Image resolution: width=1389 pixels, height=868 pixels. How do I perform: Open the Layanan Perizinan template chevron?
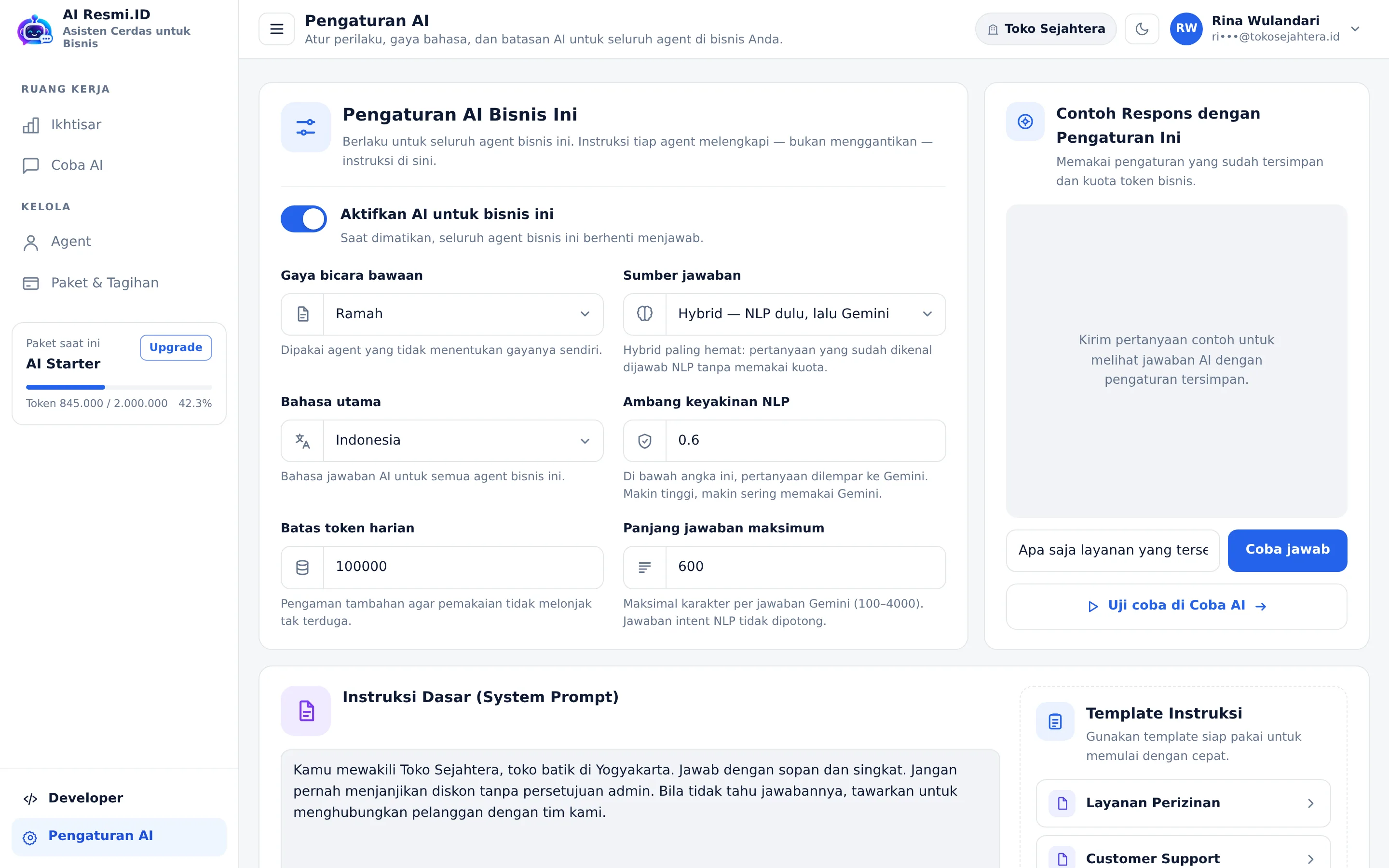tap(1310, 803)
